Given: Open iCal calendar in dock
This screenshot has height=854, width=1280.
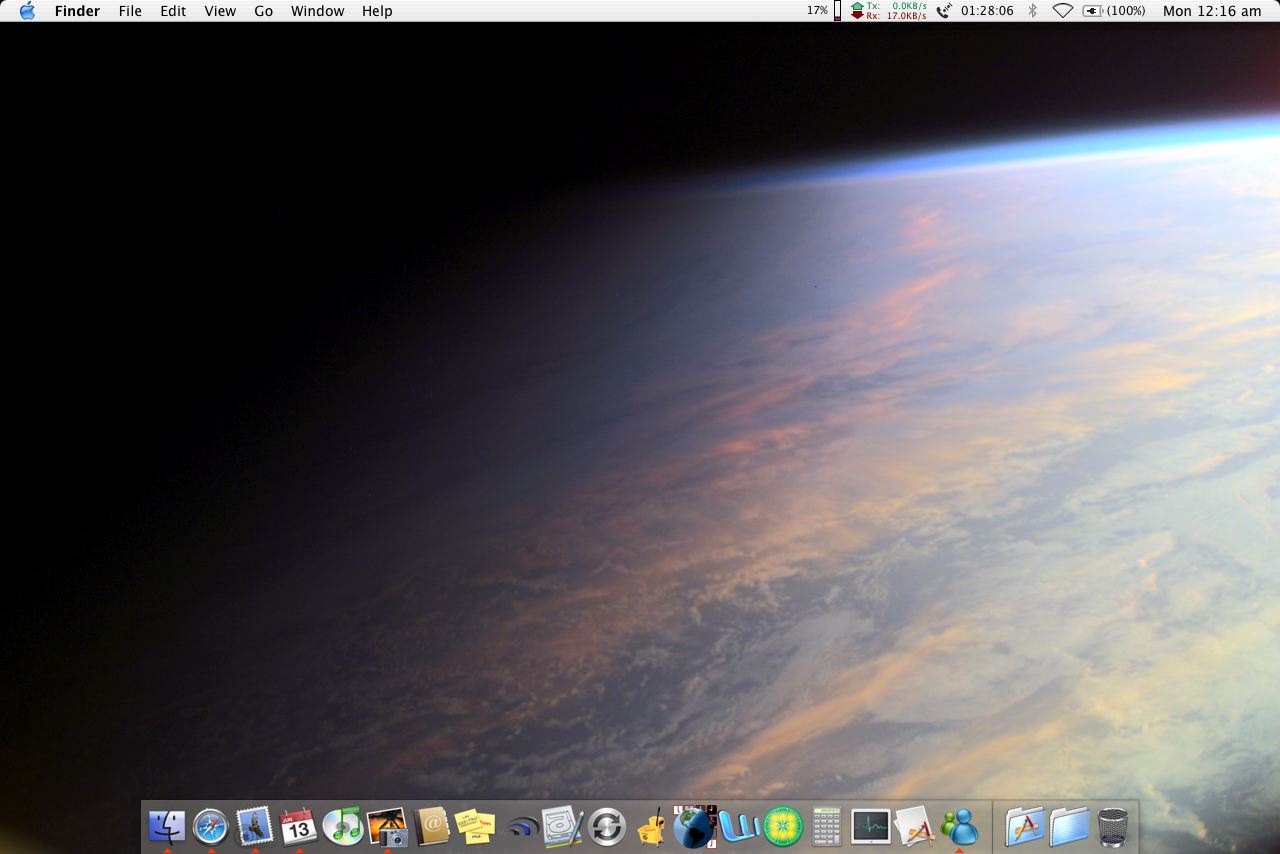Looking at the screenshot, I should coord(298,827).
